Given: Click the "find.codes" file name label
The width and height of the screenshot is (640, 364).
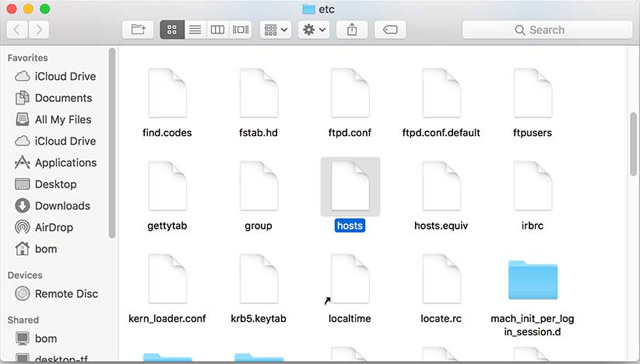Looking at the screenshot, I should point(167,133).
